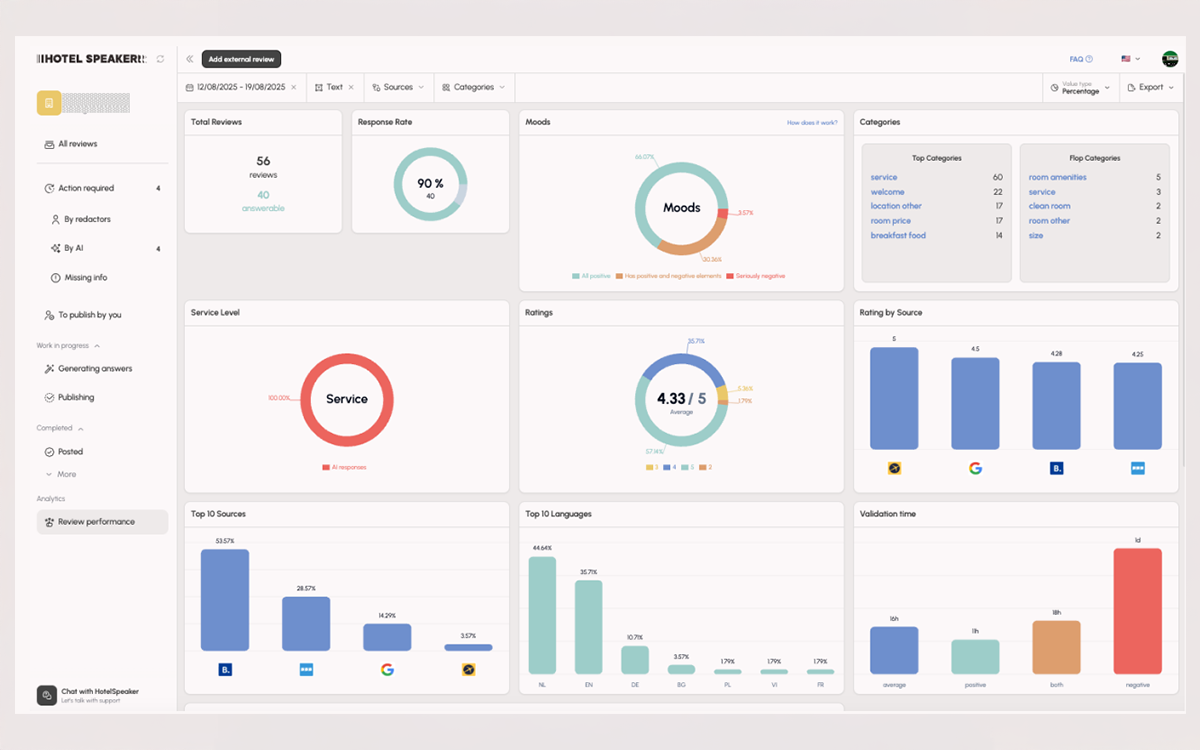The width and height of the screenshot is (1200, 750).
Task: Open the Value type Percentage dropdown
Action: 1080,88
